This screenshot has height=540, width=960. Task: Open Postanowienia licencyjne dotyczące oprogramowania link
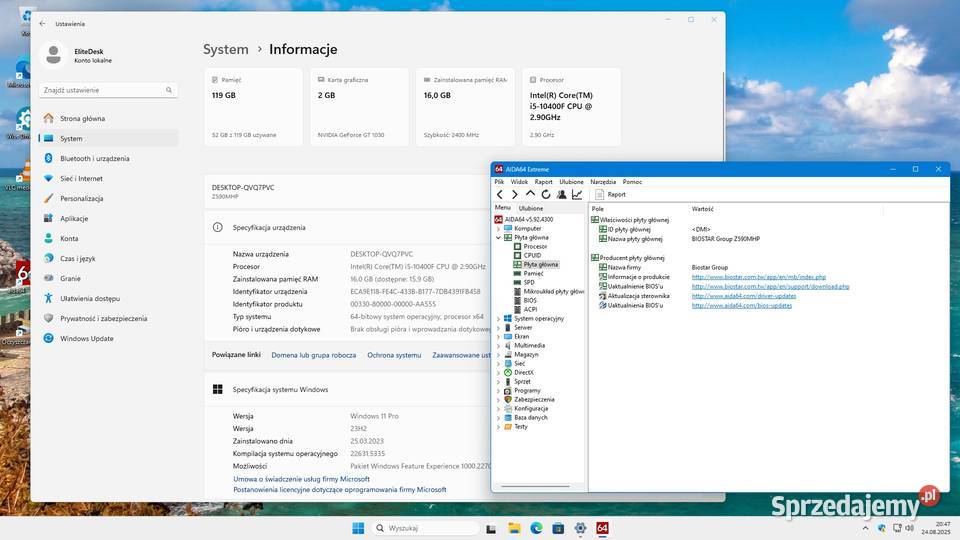click(340, 490)
